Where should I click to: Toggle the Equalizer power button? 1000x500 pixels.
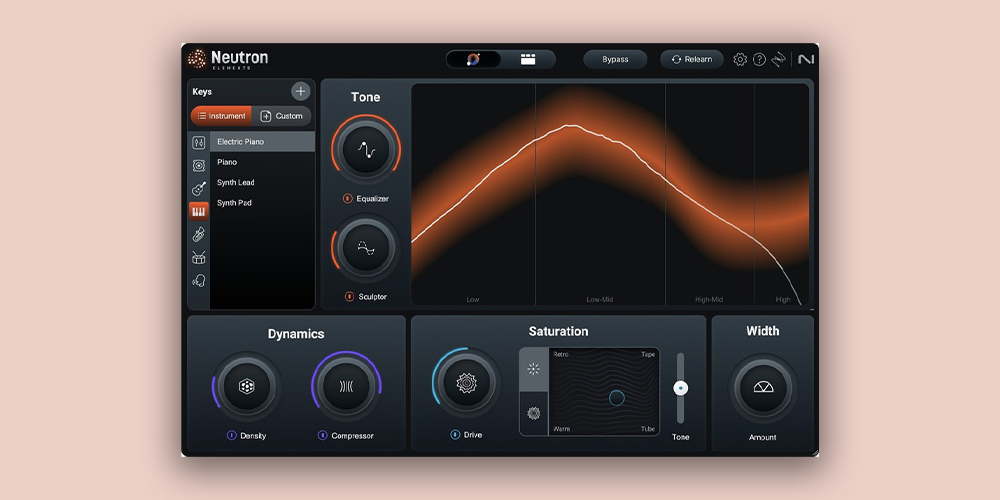click(x=348, y=198)
